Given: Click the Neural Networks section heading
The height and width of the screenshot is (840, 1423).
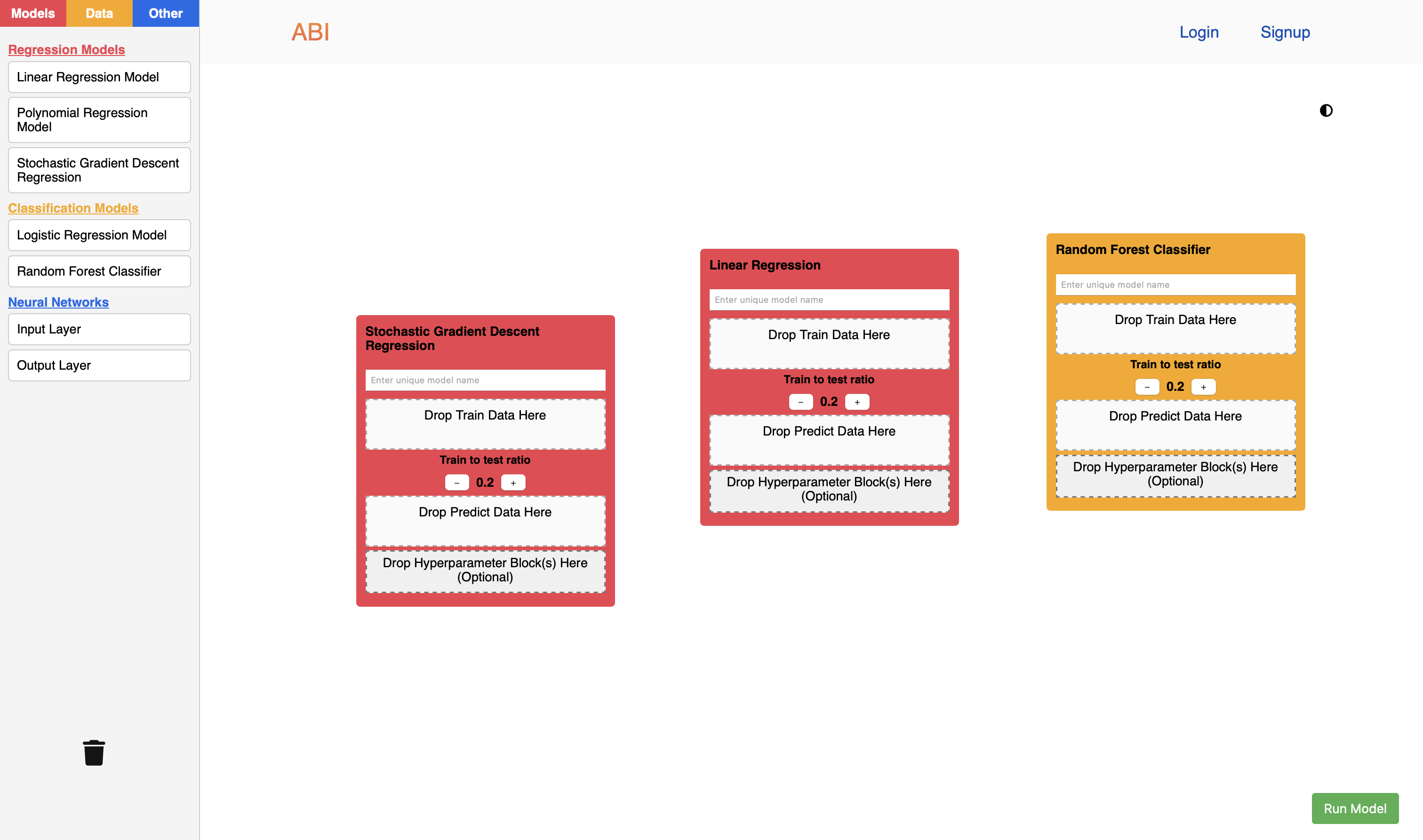Looking at the screenshot, I should click(x=58, y=302).
